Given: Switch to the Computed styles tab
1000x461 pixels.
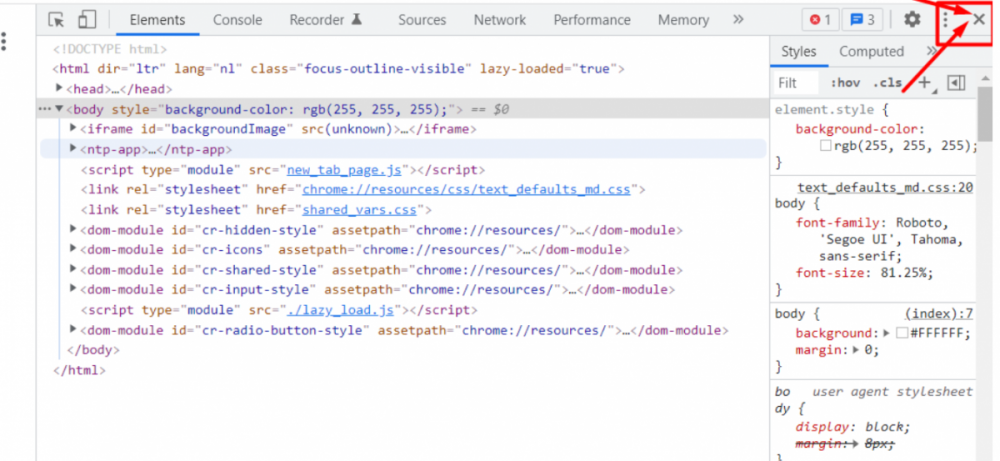Looking at the screenshot, I should pyautogui.click(x=871, y=52).
